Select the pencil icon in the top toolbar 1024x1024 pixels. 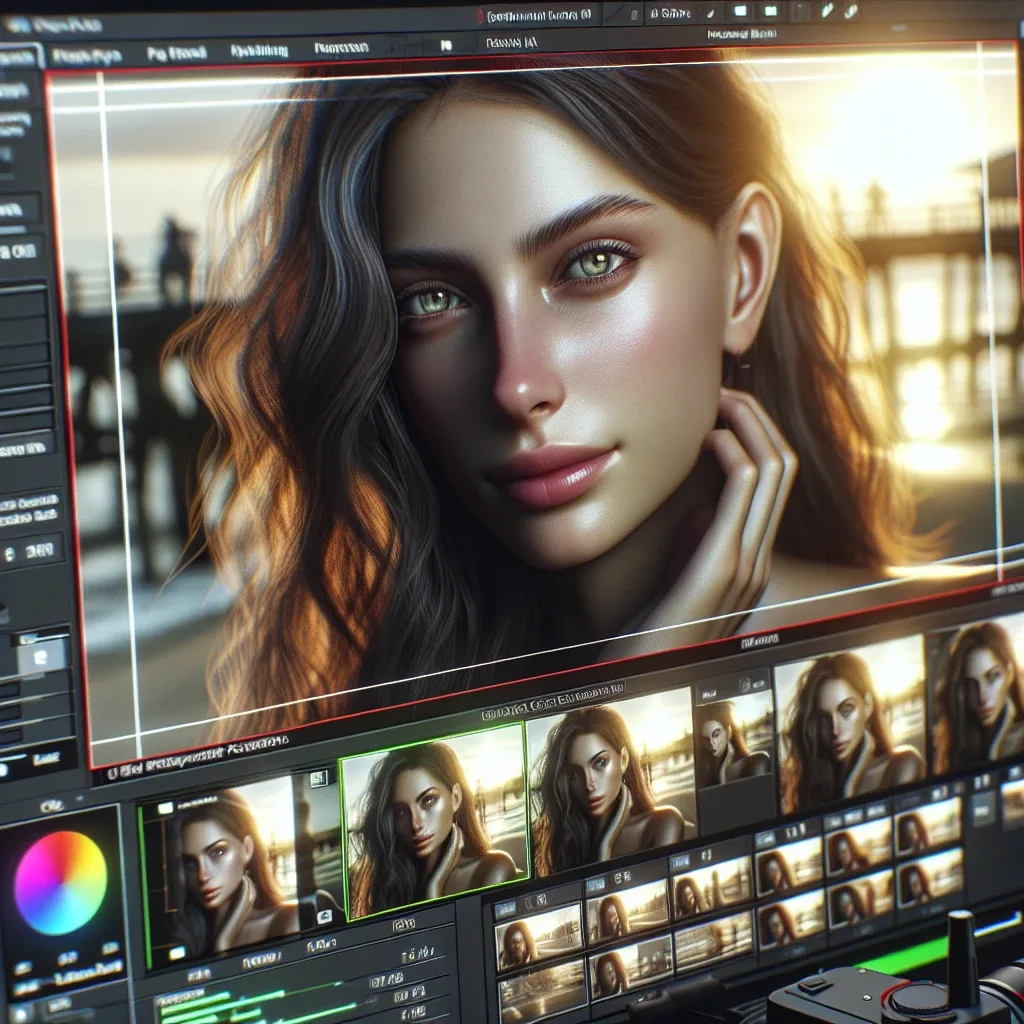pyautogui.click(x=827, y=11)
